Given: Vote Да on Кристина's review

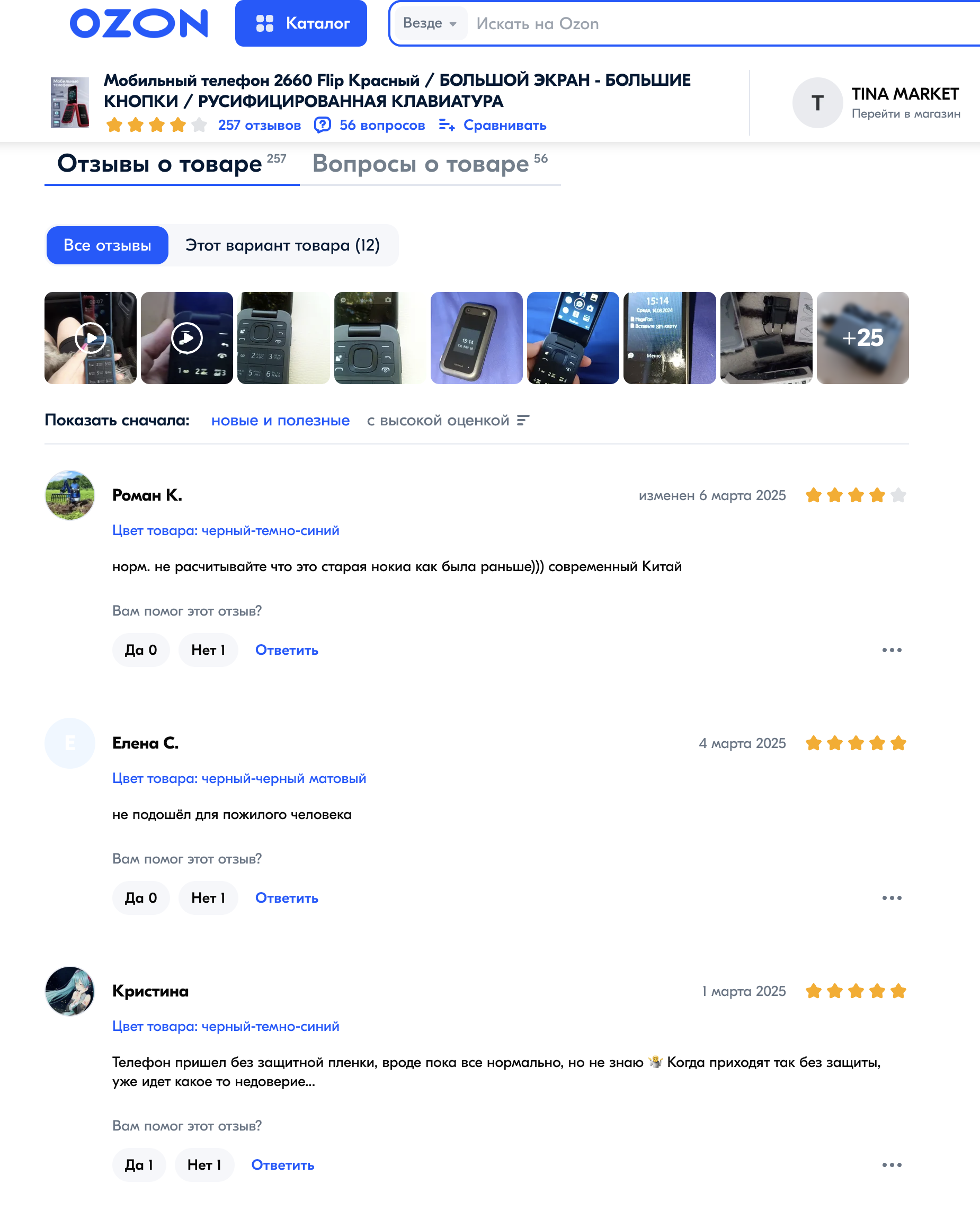Looking at the screenshot, I should point(139,1165).
